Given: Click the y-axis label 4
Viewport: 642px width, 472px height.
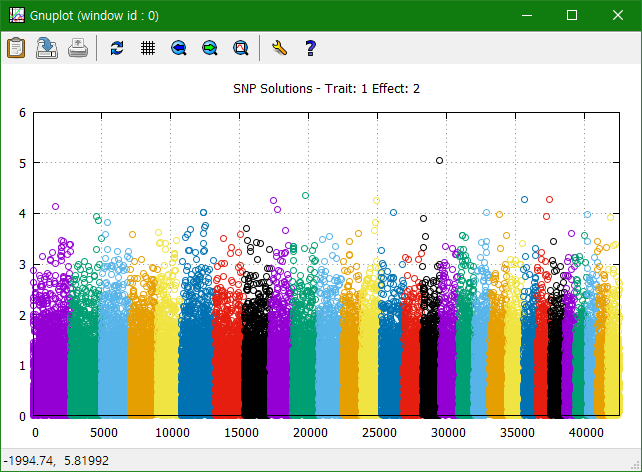Looking at the screenshot, I should 23,214.
